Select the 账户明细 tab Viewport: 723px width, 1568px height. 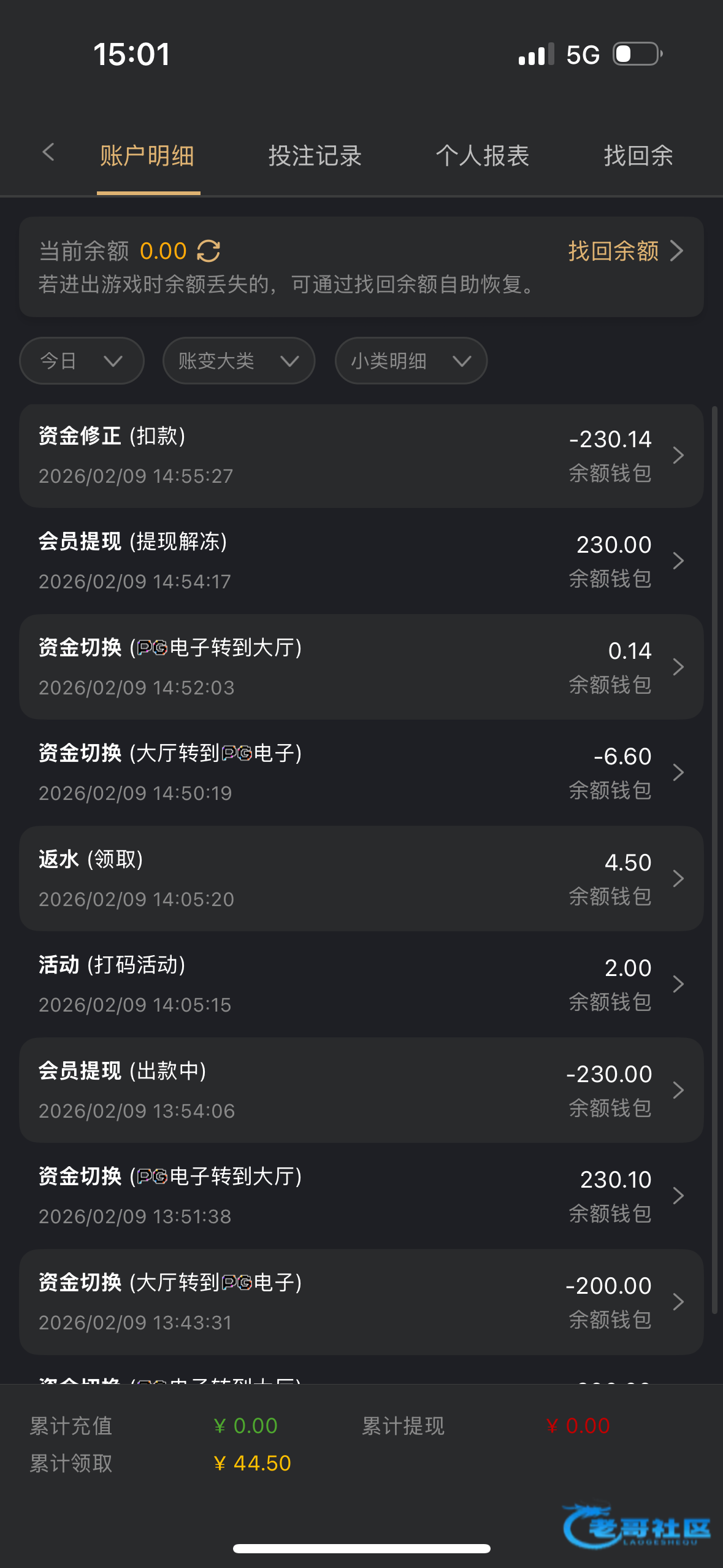(147, 156)
